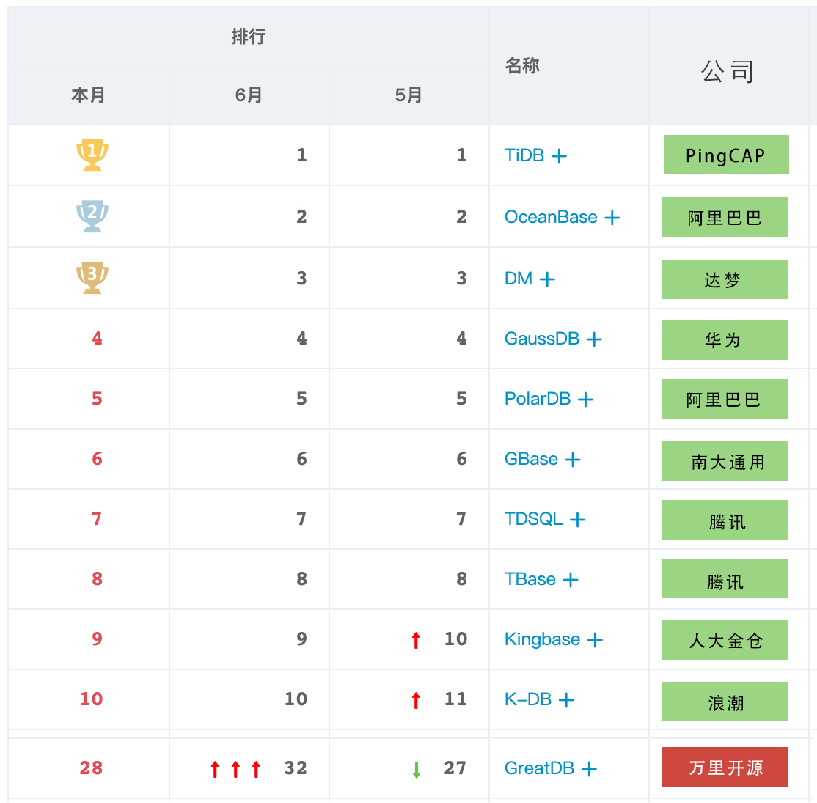Click the red up arrow in the Kingbase row
Viewport: 817px width, 803px height.
pyautogui.click(x=416, y=640)
